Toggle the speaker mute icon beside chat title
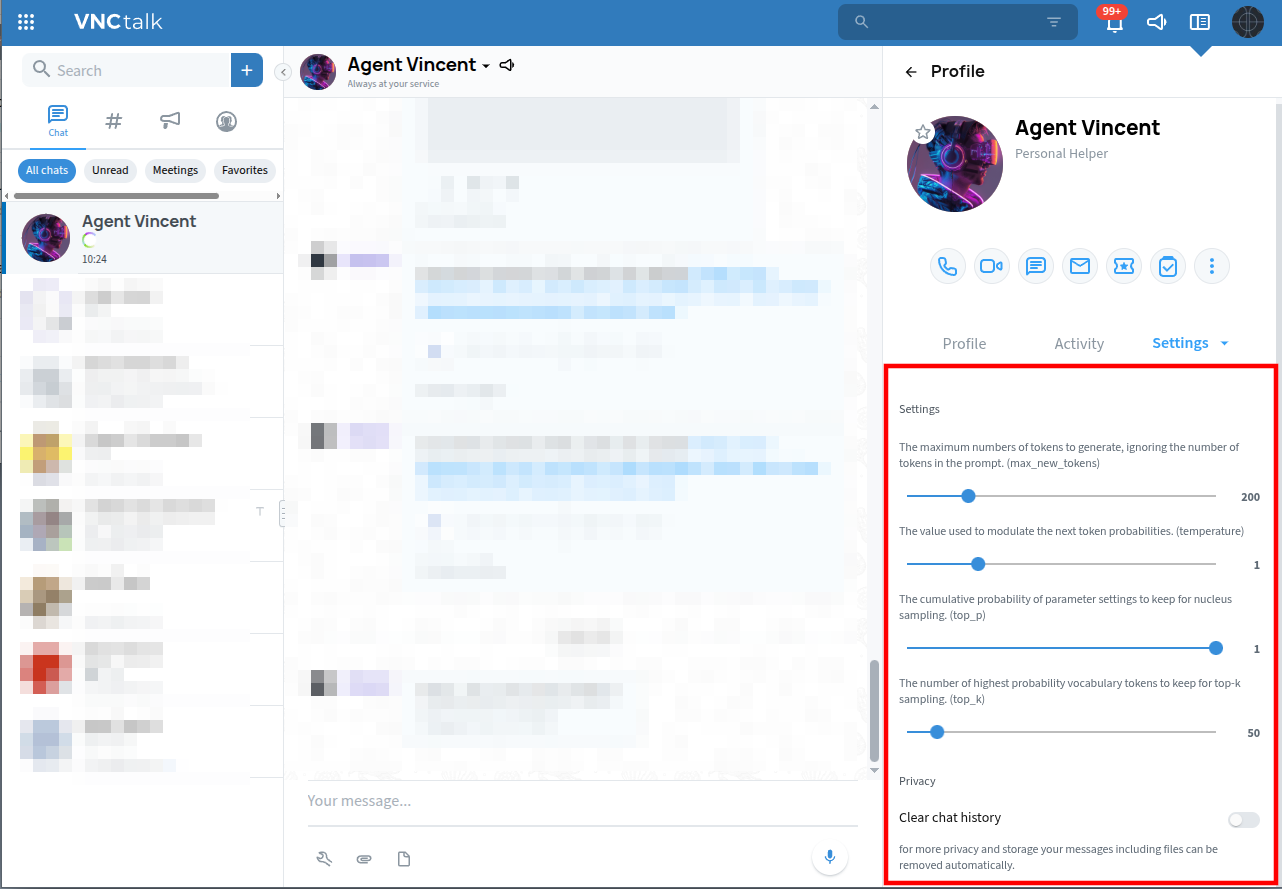Image resolution: width=1282 pixels, height=889 pixels. pyautogui.click(x=507, y=65)
